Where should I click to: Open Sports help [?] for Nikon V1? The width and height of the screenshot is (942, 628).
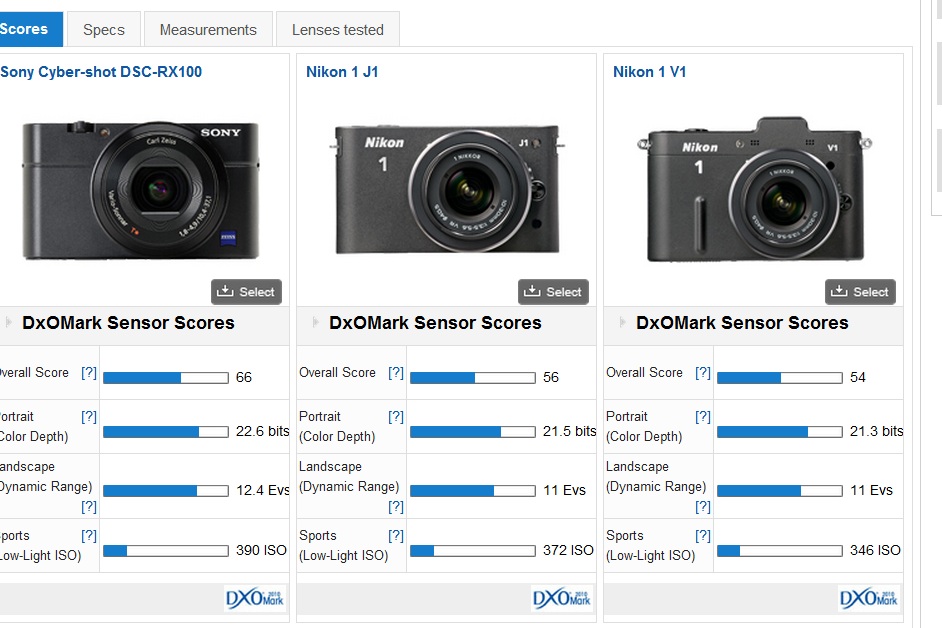[703, 535]
